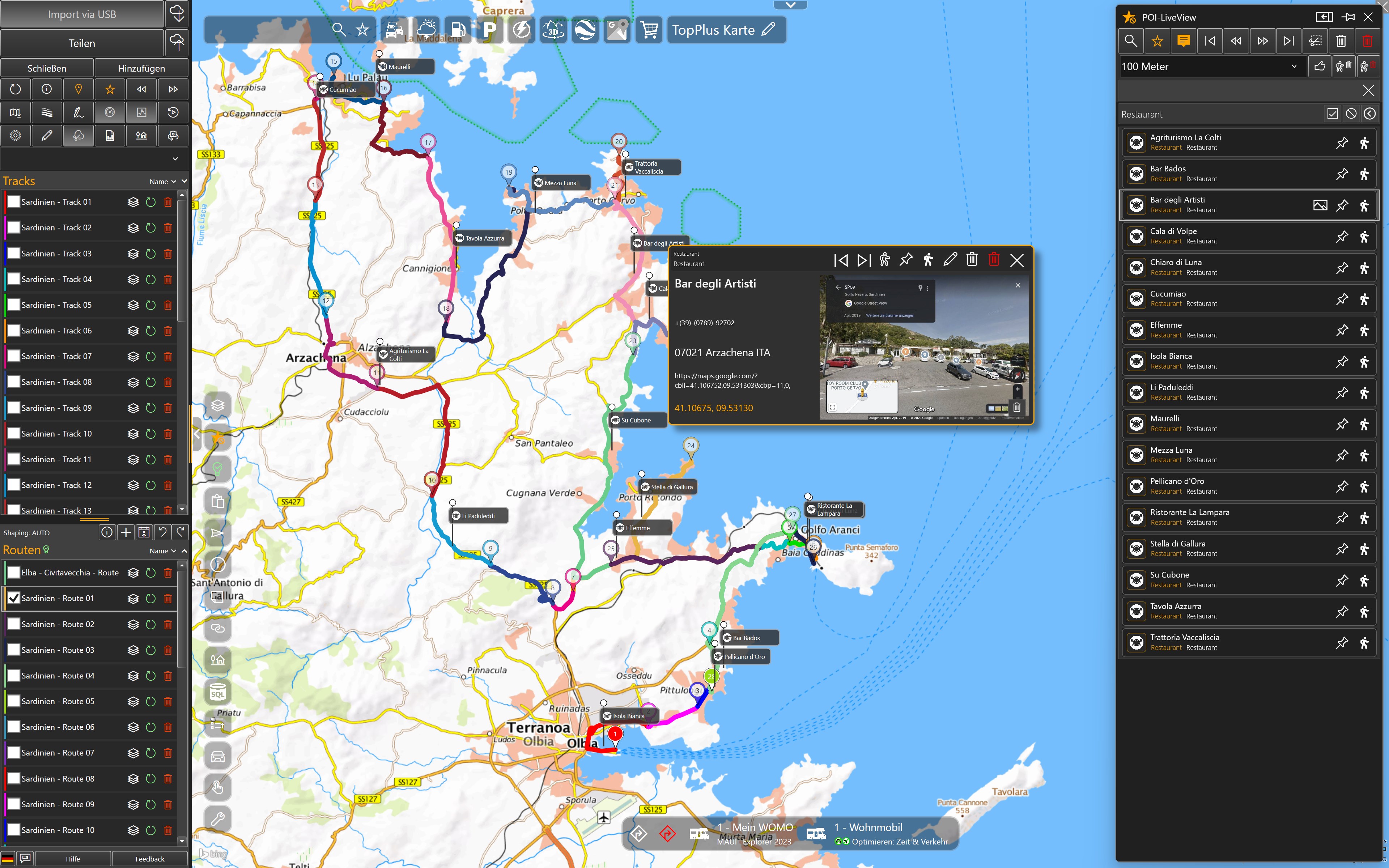Enable the Sardinien - Track 03 checkbox
This screenshot has height=868, width=1389.
coord(13,254)
